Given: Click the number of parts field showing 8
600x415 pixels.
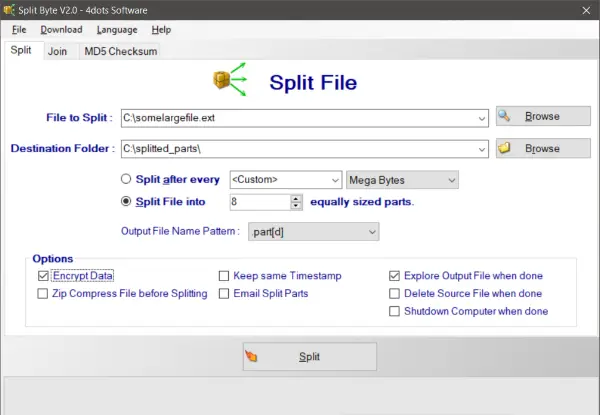Looking at the screenshot, I should tap(260, 202).
